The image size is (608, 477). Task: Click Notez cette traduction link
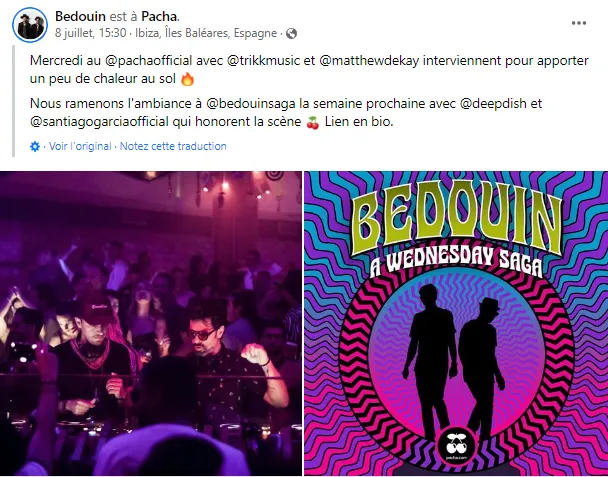(x=173, y=146)
